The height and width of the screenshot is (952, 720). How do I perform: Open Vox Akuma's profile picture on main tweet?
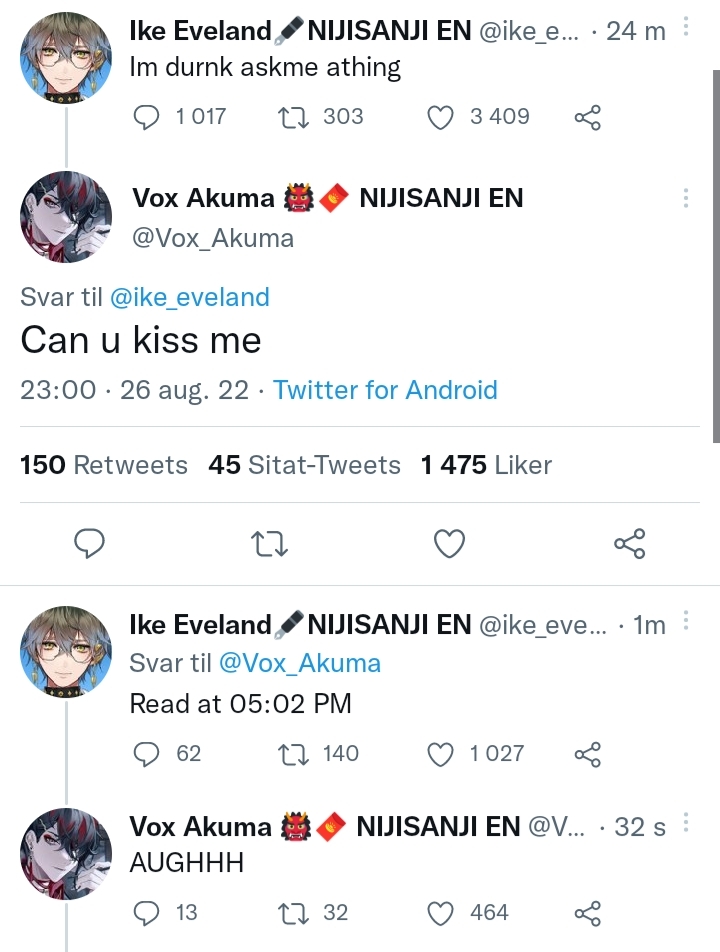(66, 216)
